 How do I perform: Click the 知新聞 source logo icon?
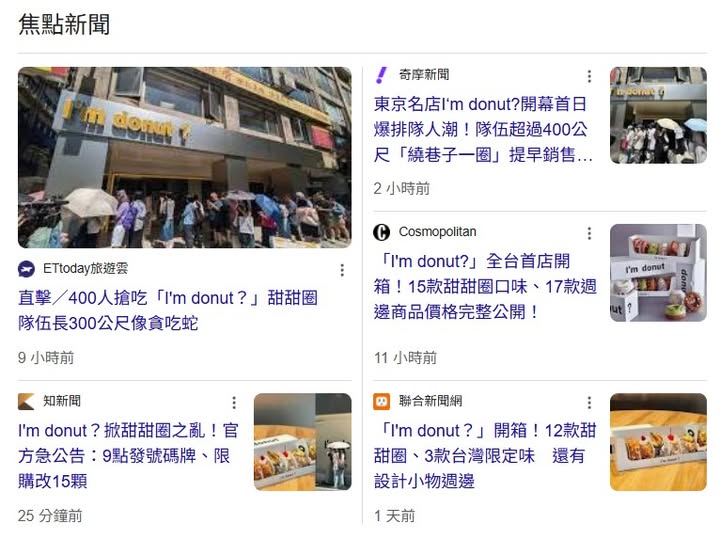coord(26,401)
